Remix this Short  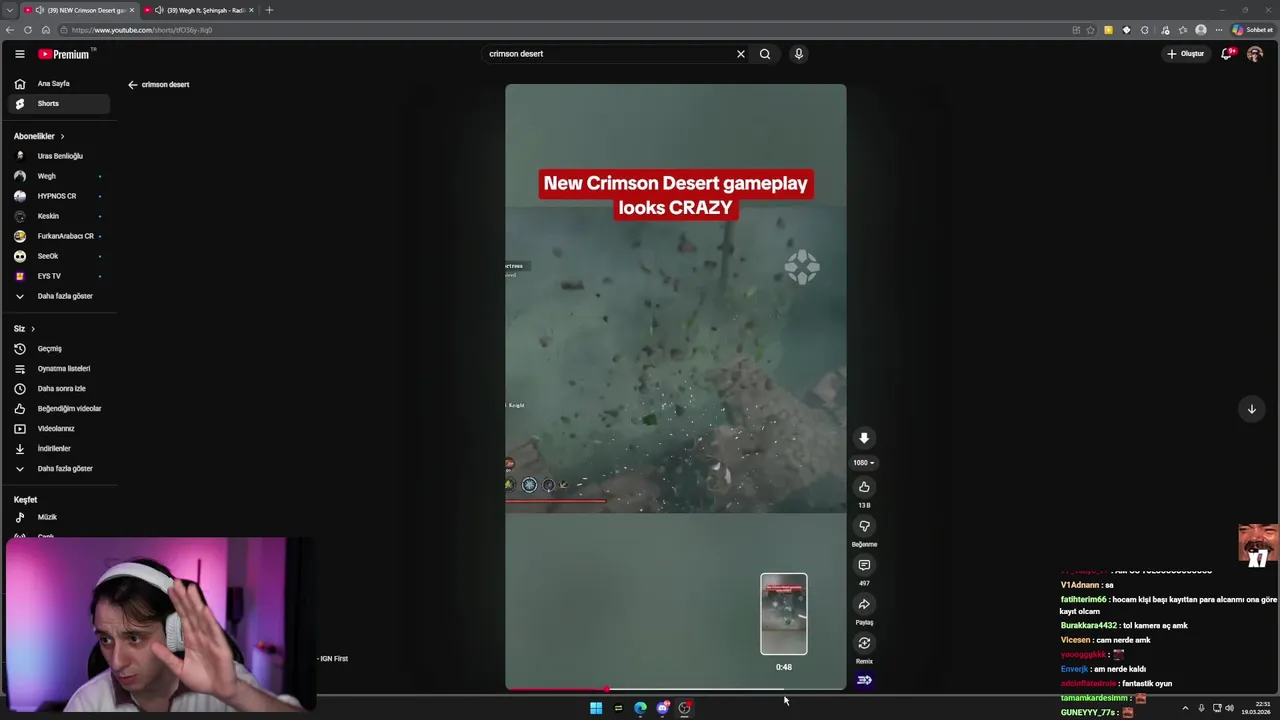coord(864,643)
